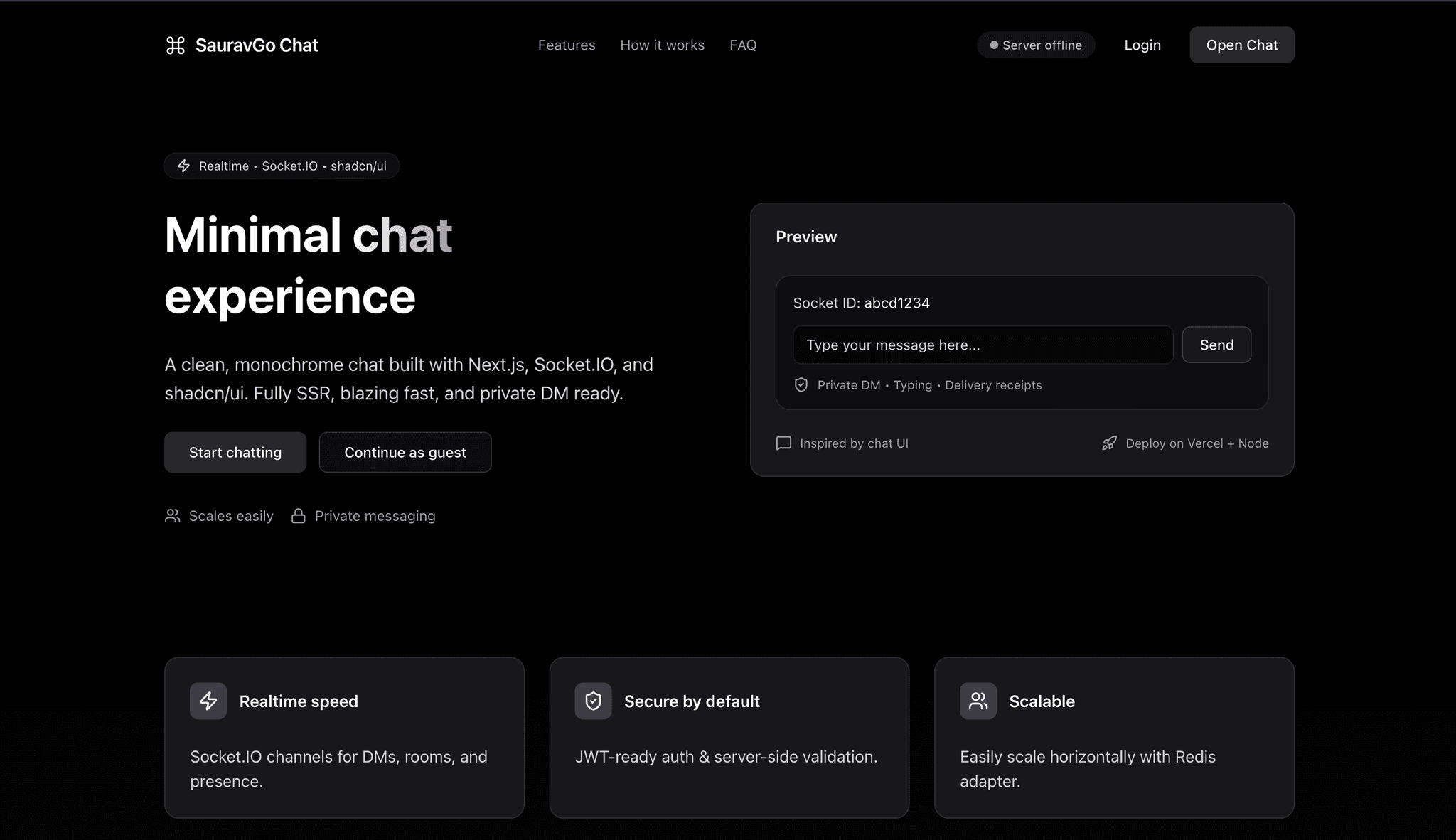Click the lightning icon in Realtime speed card
This screenshot has width=1456, height=840.
208,701
